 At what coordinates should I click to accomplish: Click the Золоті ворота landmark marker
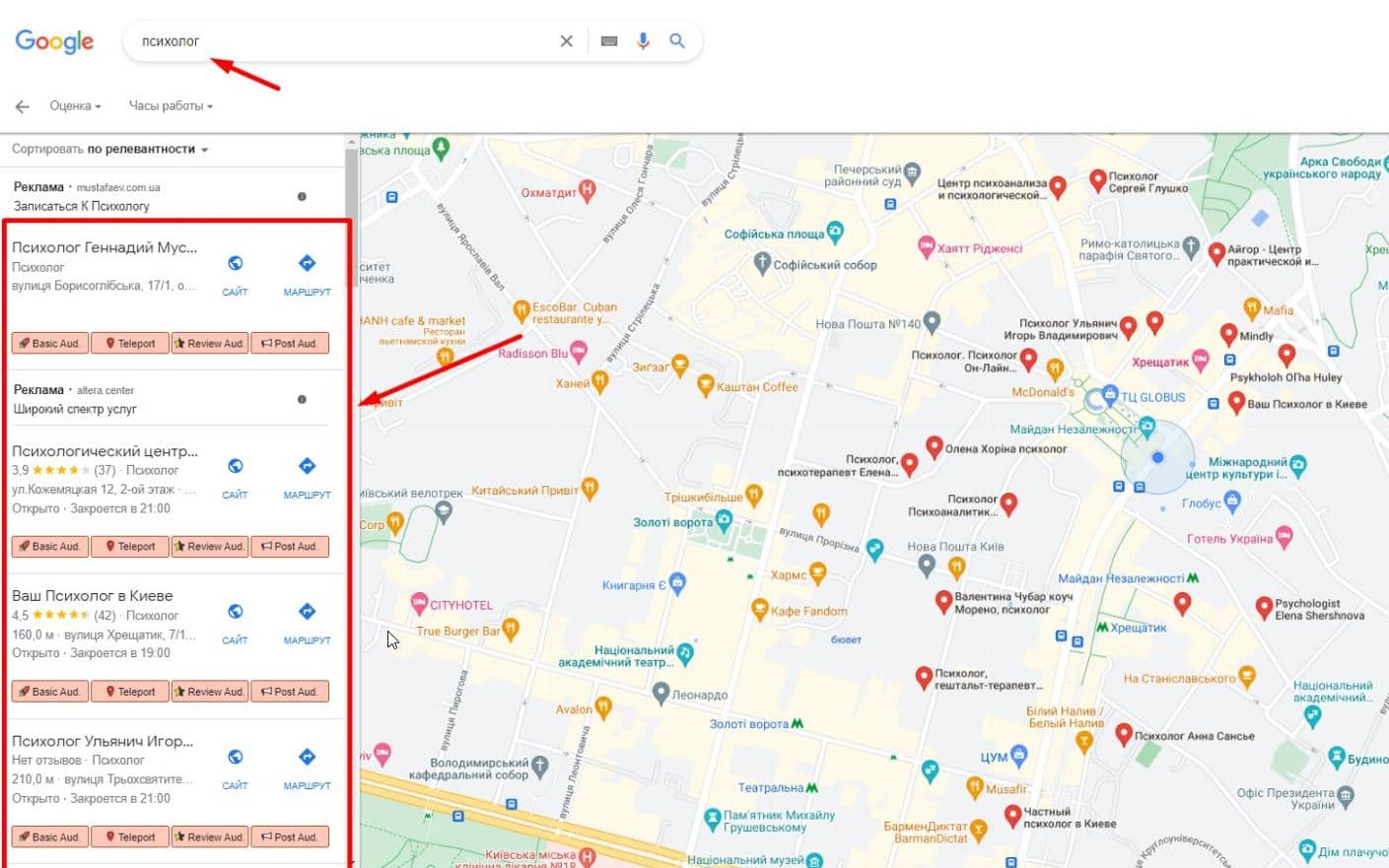pyautogui.click(x=725, y=520)
